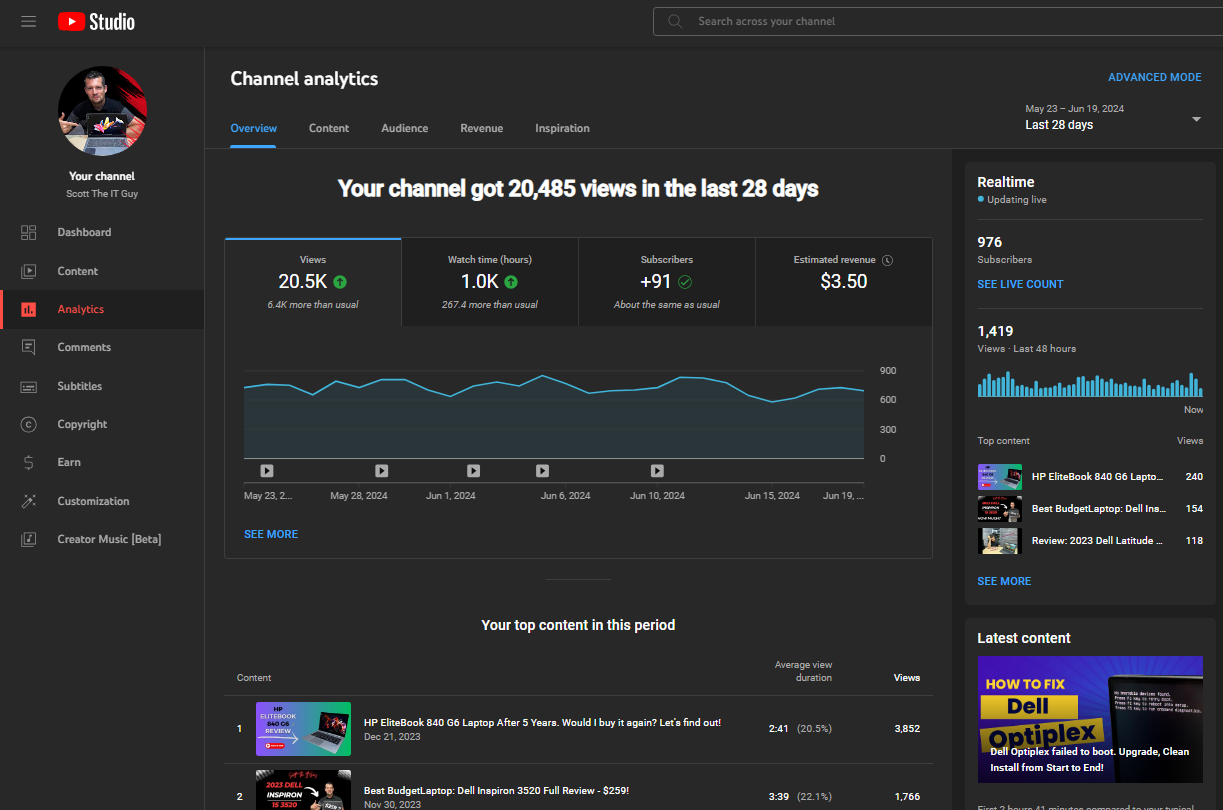Open the Dashboard menu item
Image resolution: width=1223 pixels, height=810 pixels.
[x=102, y=232]
